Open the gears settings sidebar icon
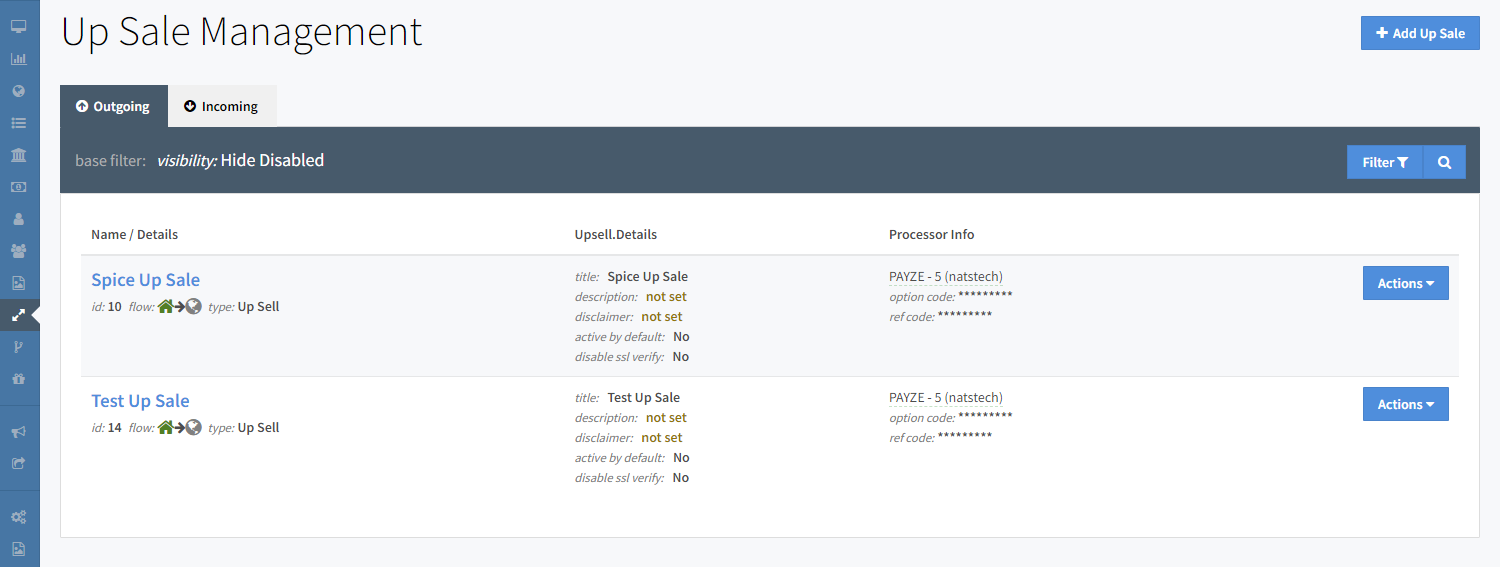 tap(18, 517)
